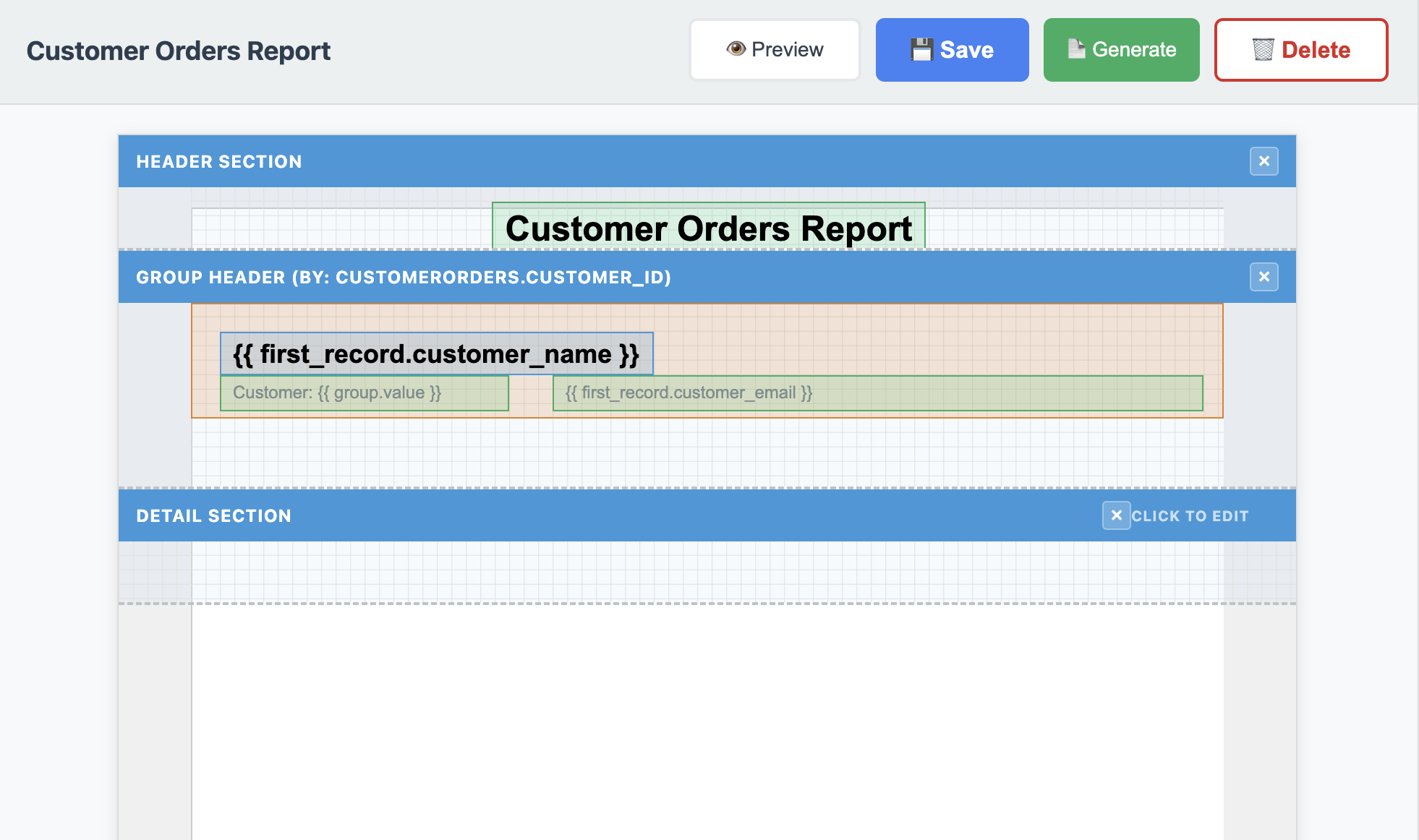This screenshot has width=1419, height=840.
Task: Click the floppy disk icon on Save
Action: [921, 48]
